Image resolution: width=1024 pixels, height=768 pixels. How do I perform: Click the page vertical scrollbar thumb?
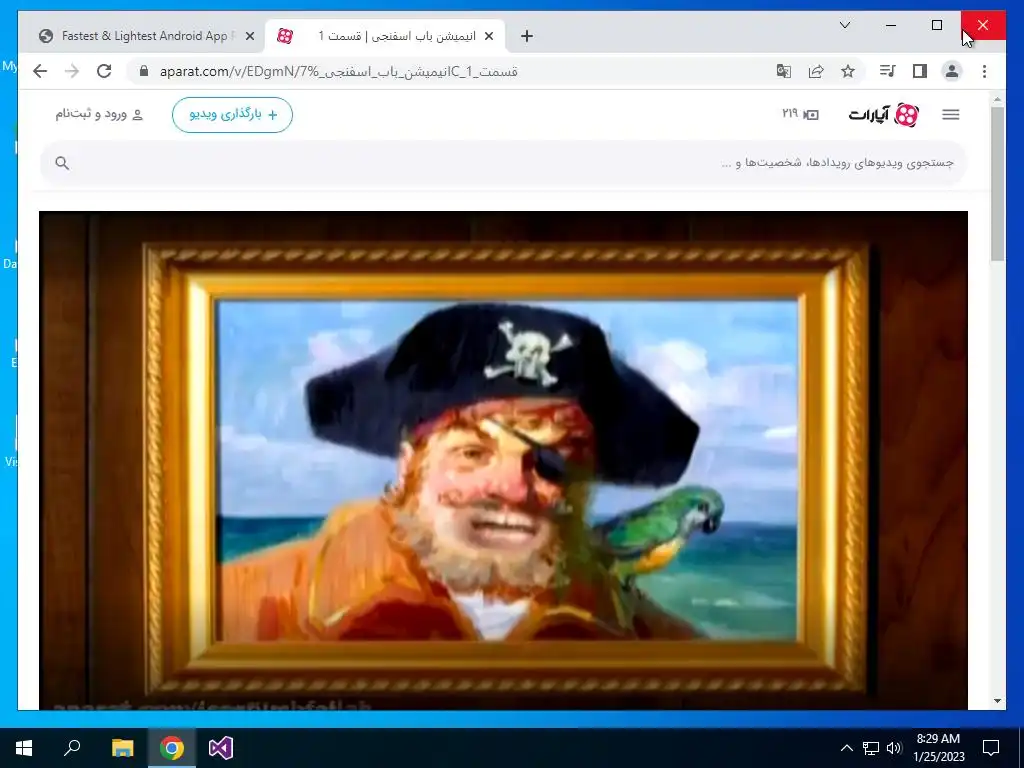point(997,185)
